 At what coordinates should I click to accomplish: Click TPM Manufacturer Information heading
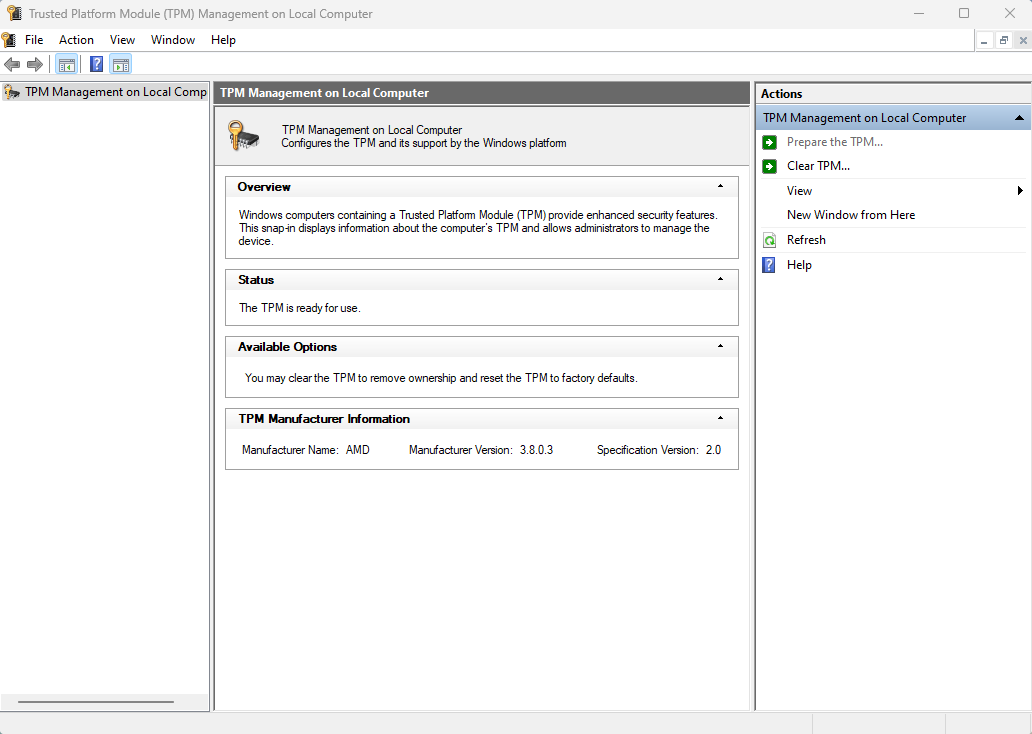coord(324,419)
